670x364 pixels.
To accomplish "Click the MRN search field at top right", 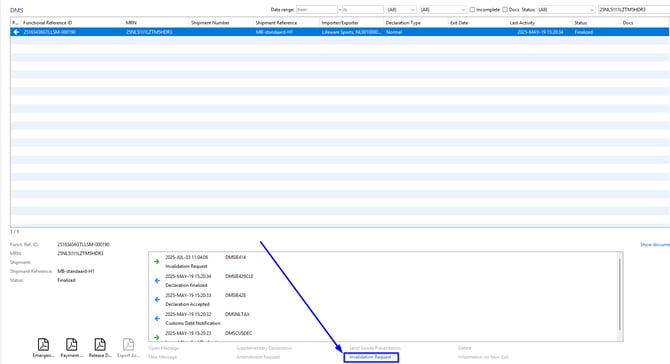I will (634, 9).
